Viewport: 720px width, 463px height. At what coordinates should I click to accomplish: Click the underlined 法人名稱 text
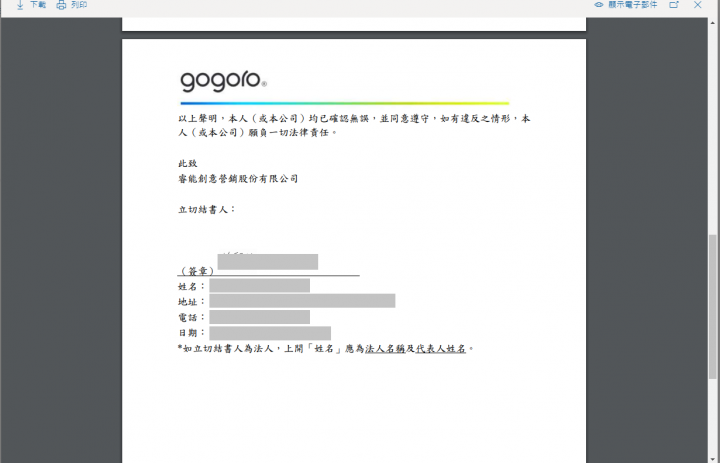pos(385,349)
